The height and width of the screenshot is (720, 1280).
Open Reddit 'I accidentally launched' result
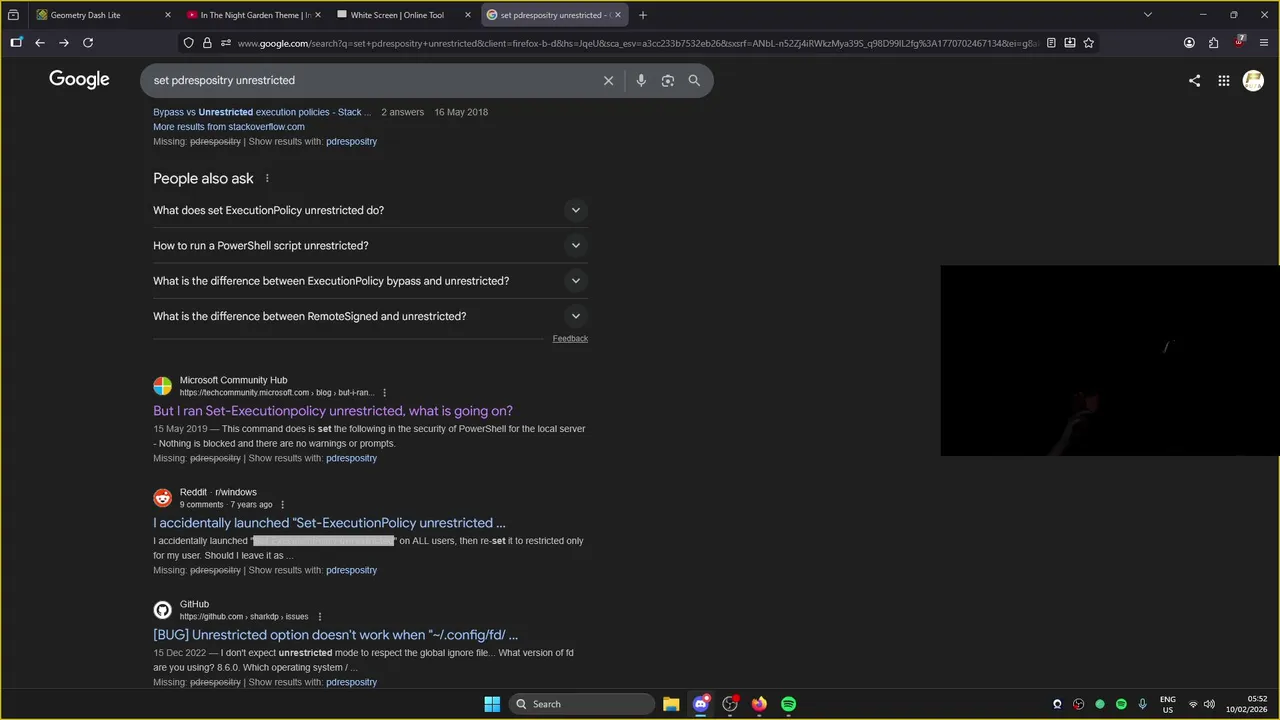pos(329,523)
